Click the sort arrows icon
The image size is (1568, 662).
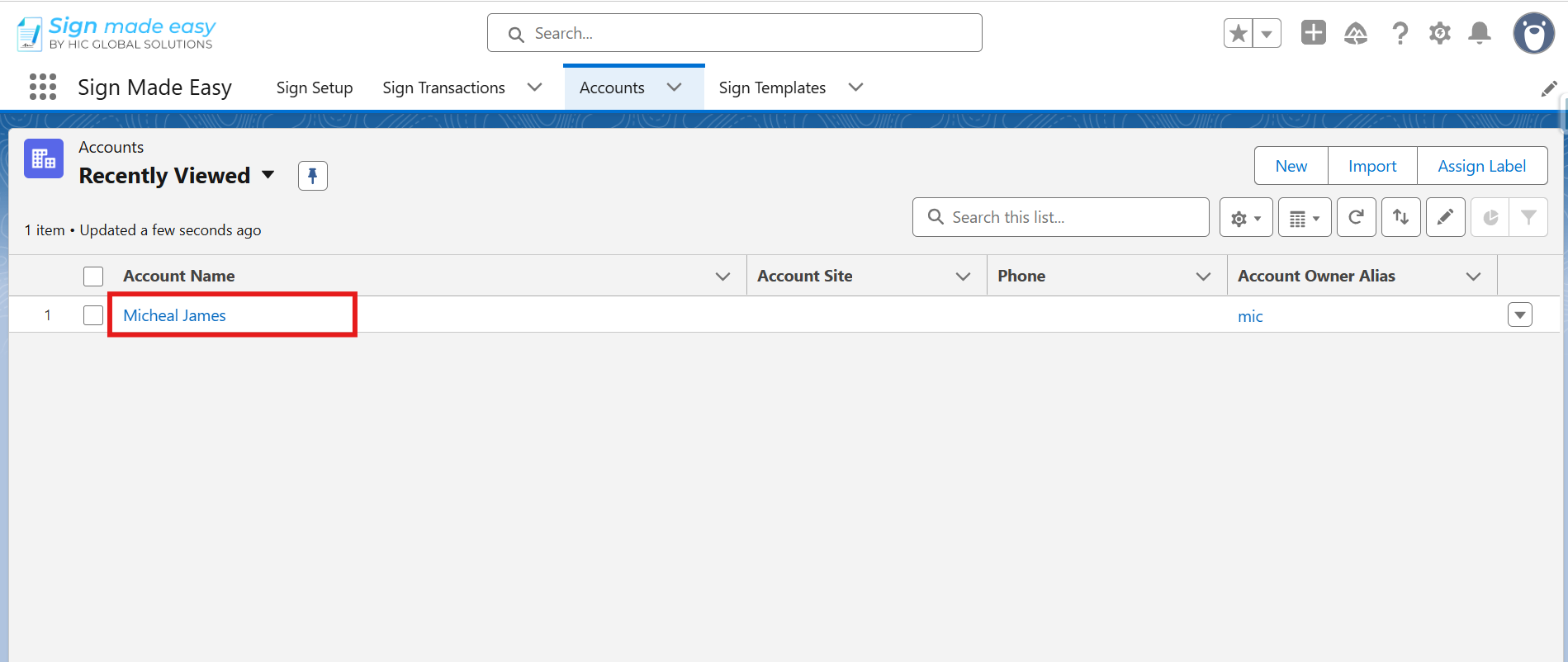pyautogui.click(x=1401, y=218)
